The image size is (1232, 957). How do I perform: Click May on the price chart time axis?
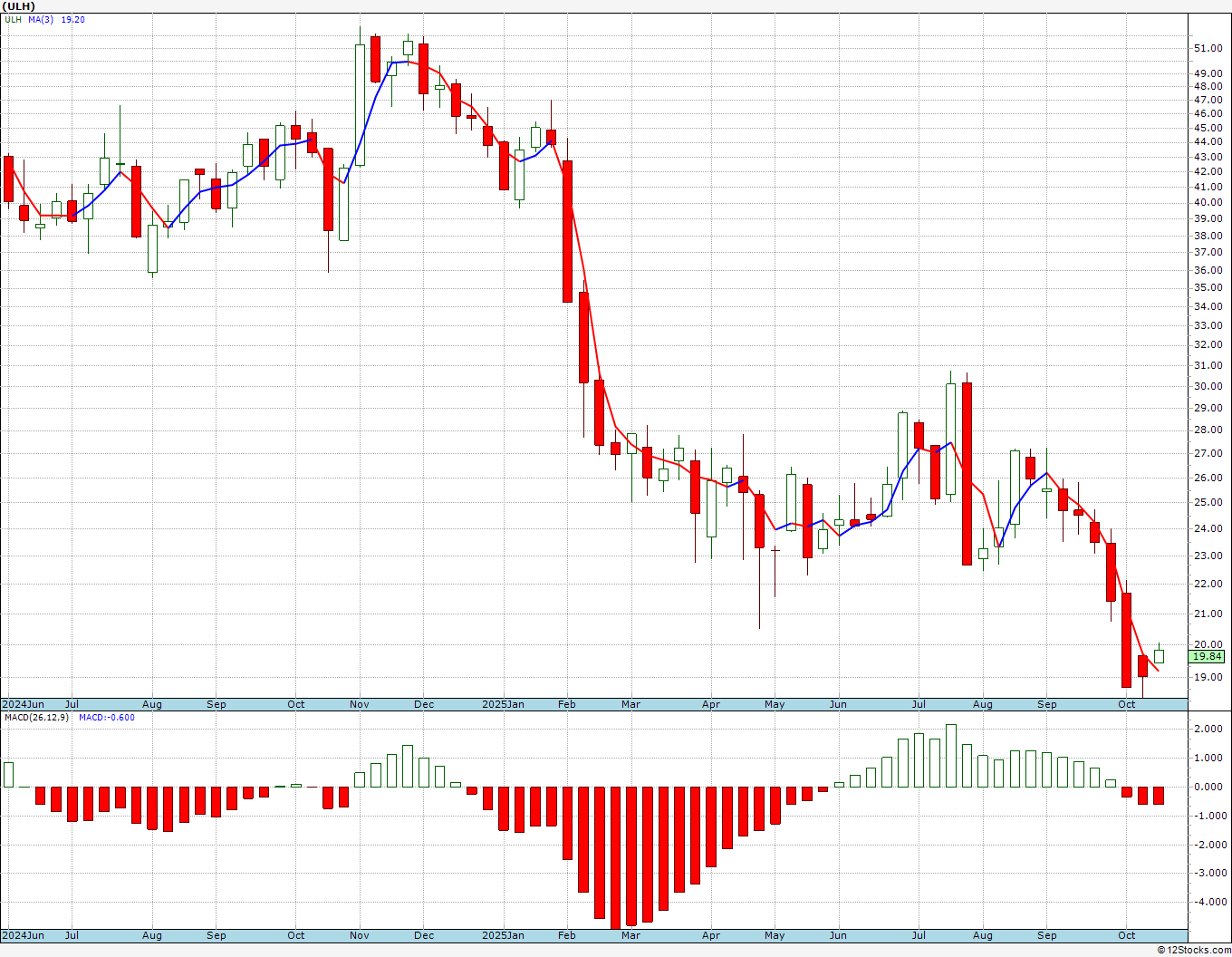775,704
